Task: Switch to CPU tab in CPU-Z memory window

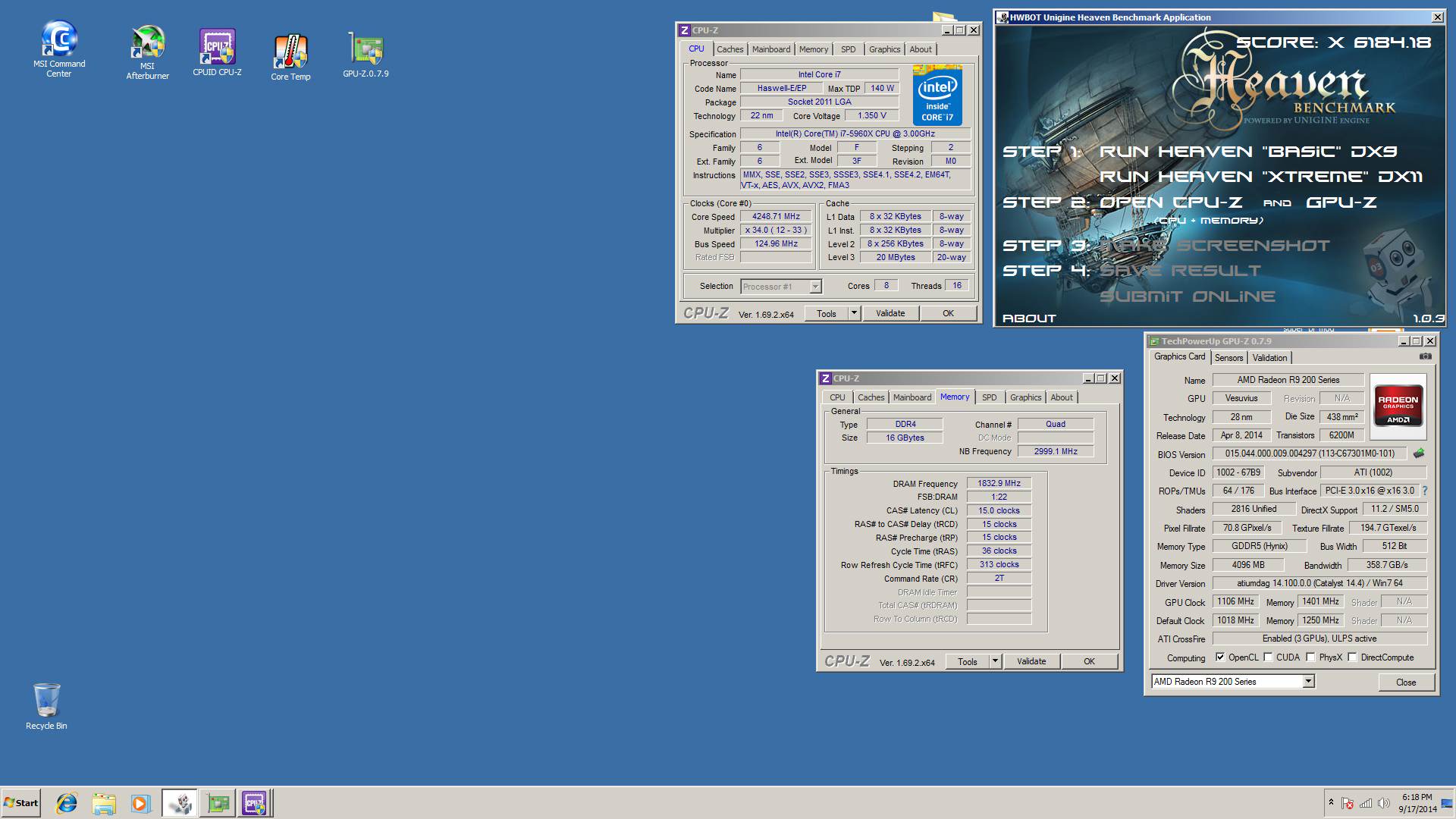Action: pyautogui.click(x=837, y=397)
